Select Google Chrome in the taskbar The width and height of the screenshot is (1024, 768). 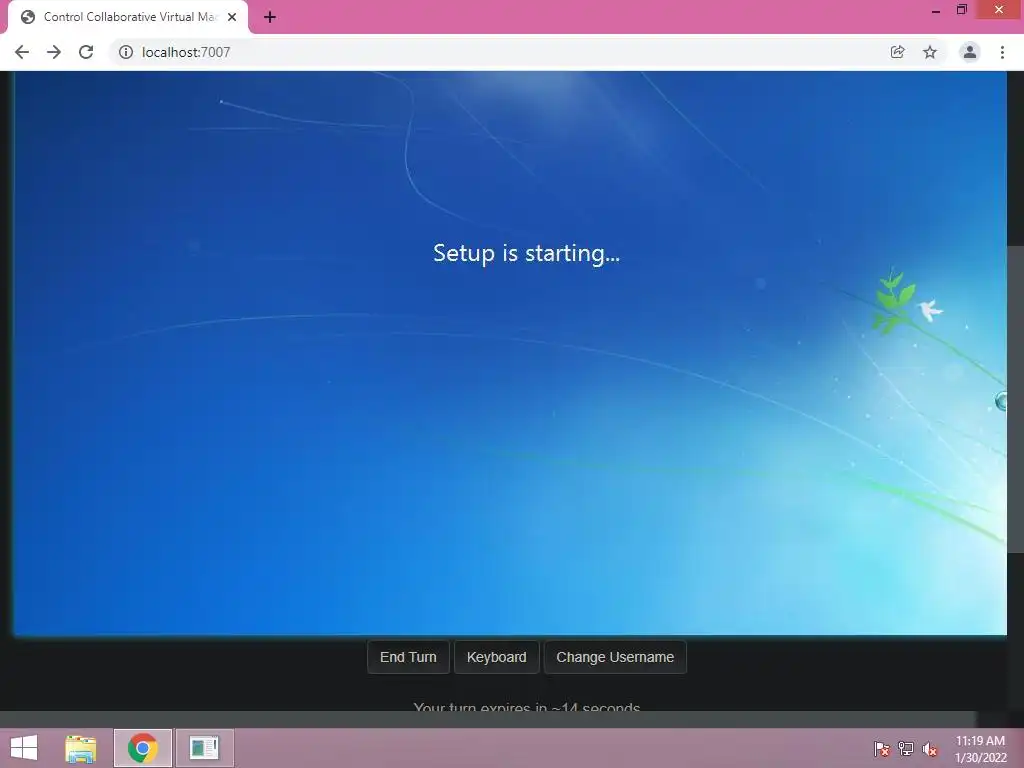pyautogui.click(x=143, y=748)
